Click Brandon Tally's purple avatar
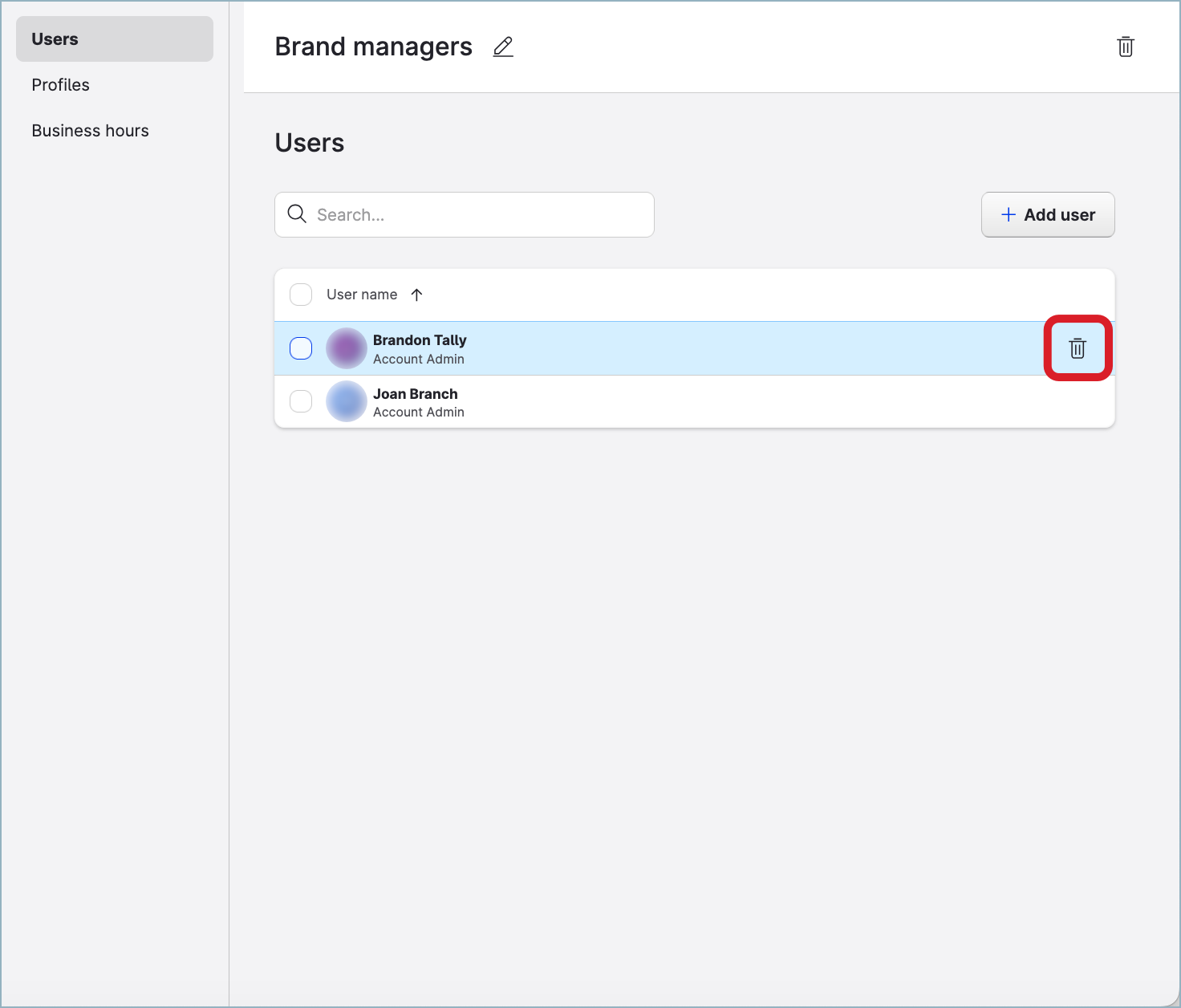The height and width of the screenshot is (1008, 1181). pos(347,348)
